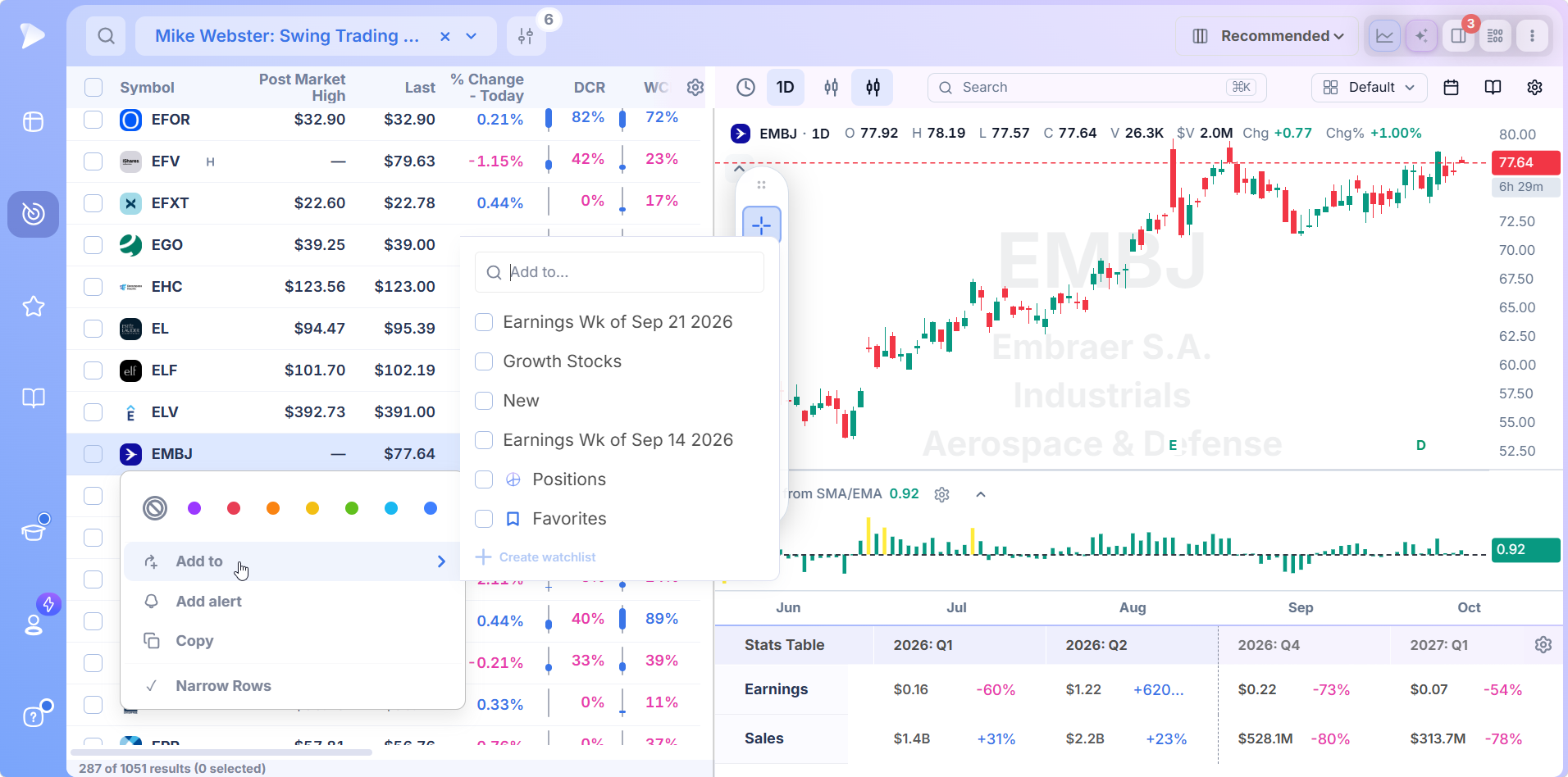
Task: Open the favorites star in left sidebar
Action: (x=34, y=307)
